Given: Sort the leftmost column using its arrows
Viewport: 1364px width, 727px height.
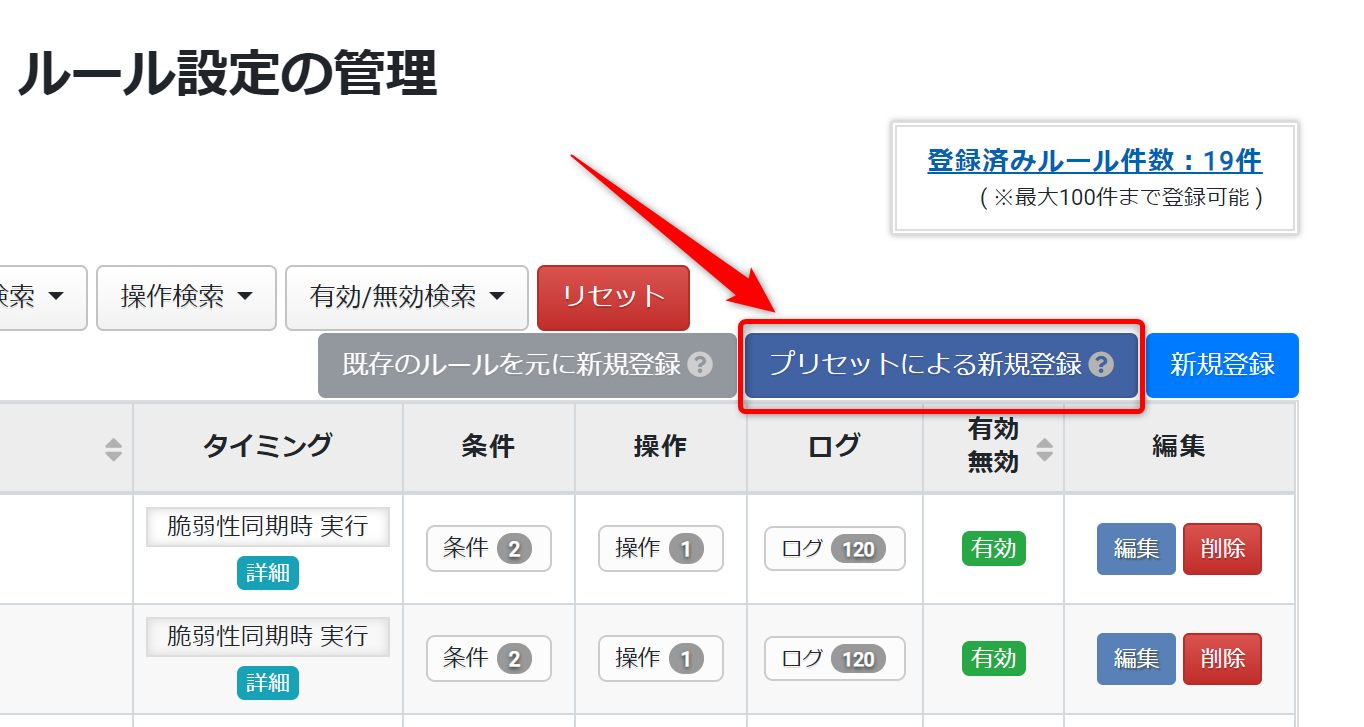Looking at the screenshot, I should pyautogui.click(x=114, y=450).
